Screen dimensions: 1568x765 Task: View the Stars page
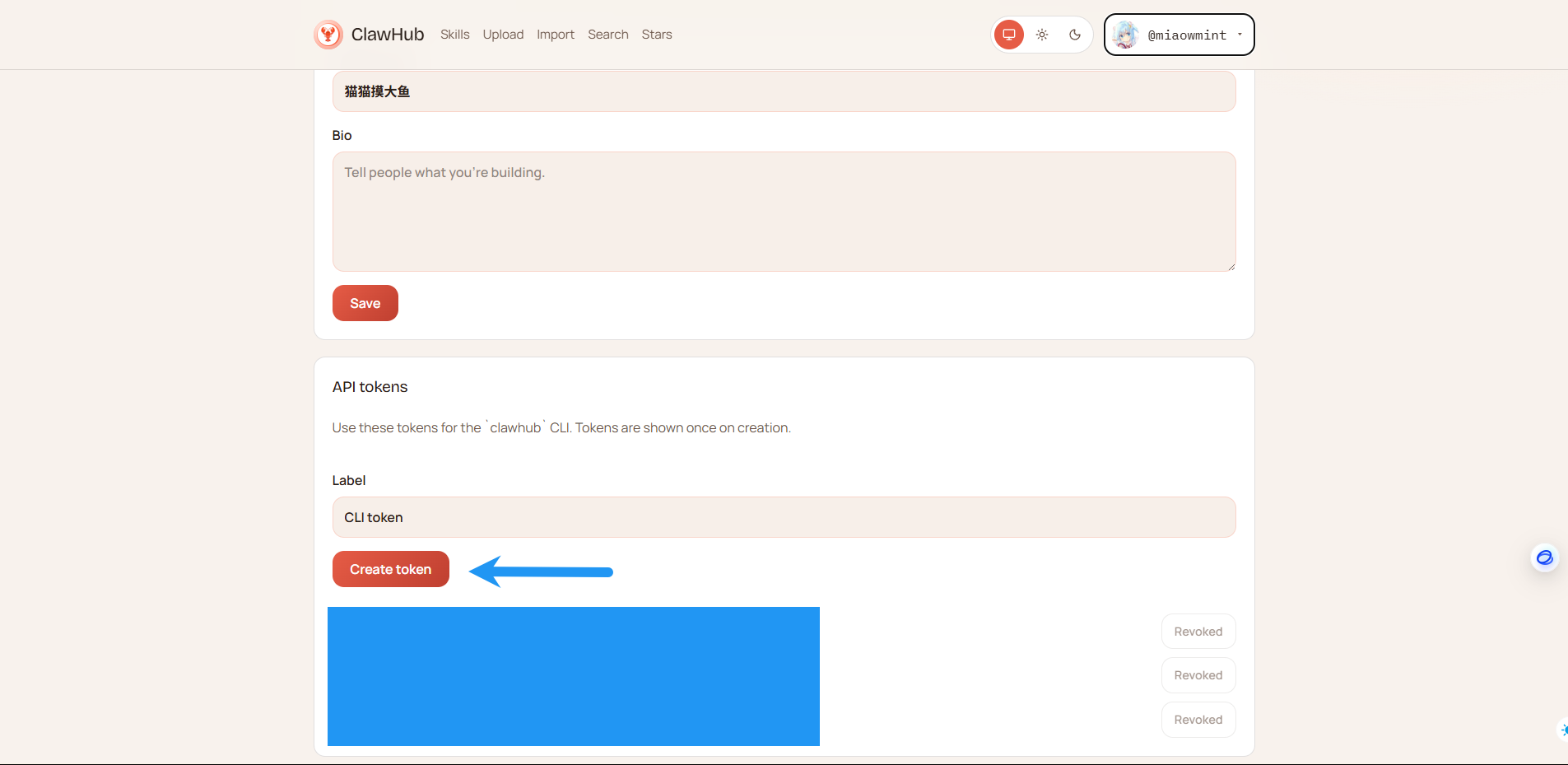click(x=657, y=35)
